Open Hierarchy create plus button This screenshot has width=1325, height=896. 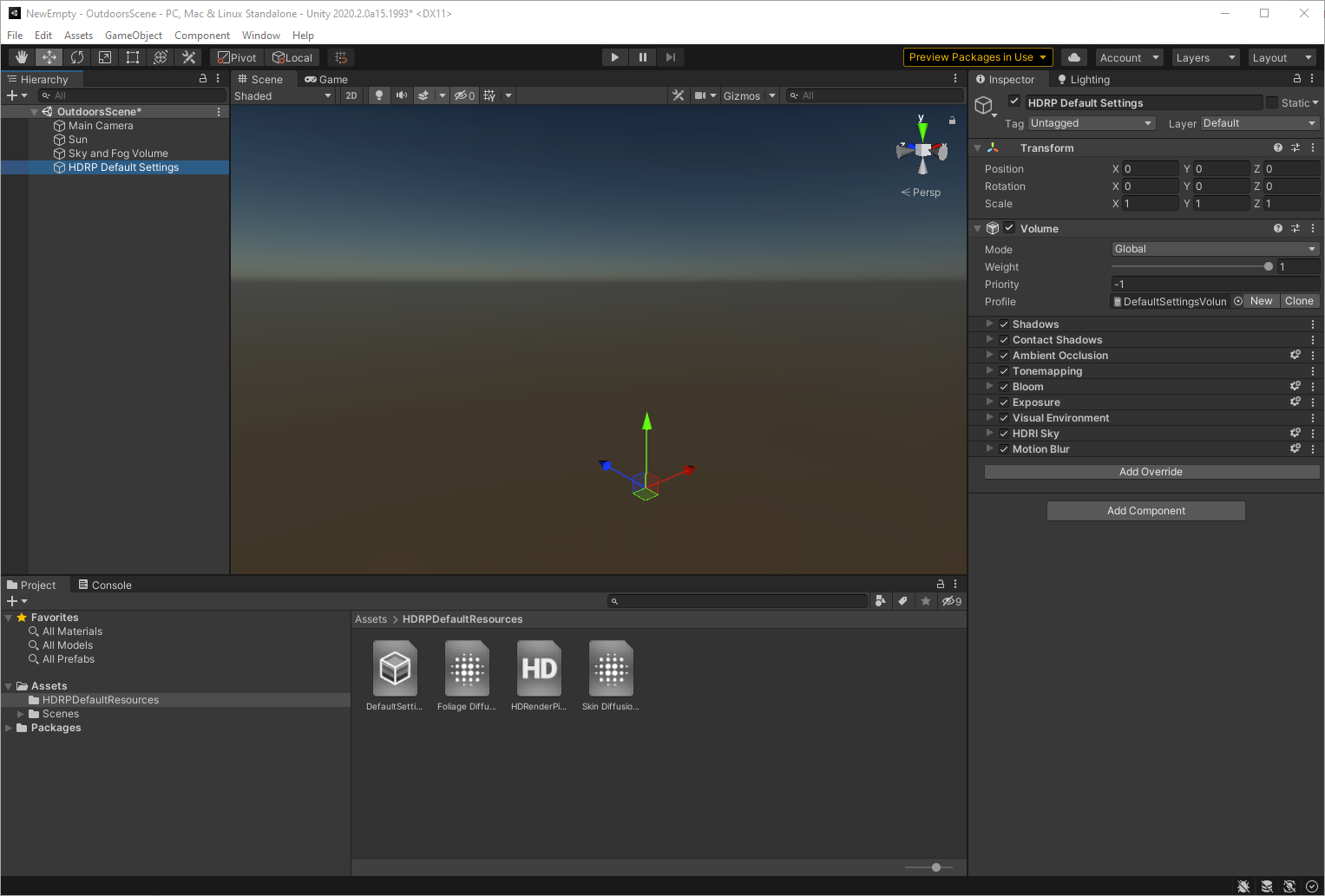click(x=16, y=95)
